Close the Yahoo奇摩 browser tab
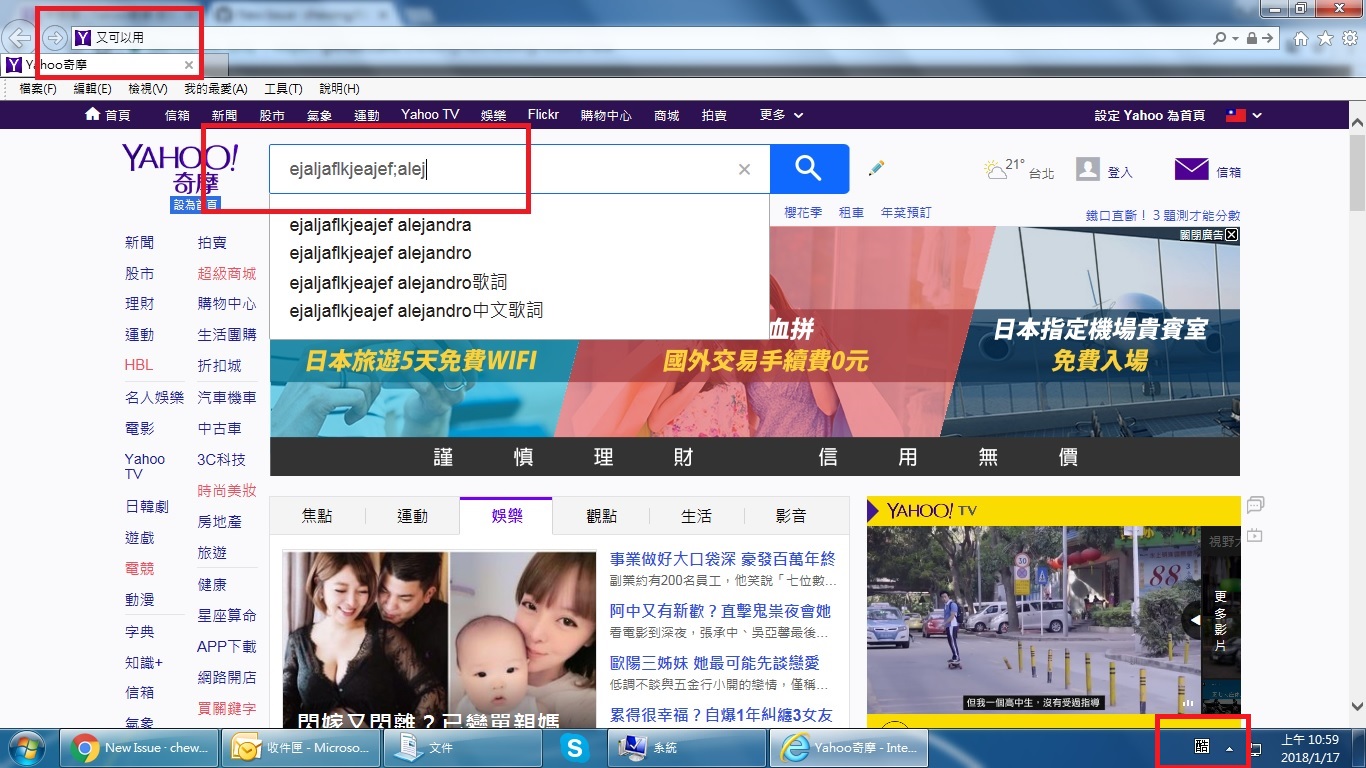The width and height of the screenshot is (1366, 768). pyautogui.click(x=189, y=65)
